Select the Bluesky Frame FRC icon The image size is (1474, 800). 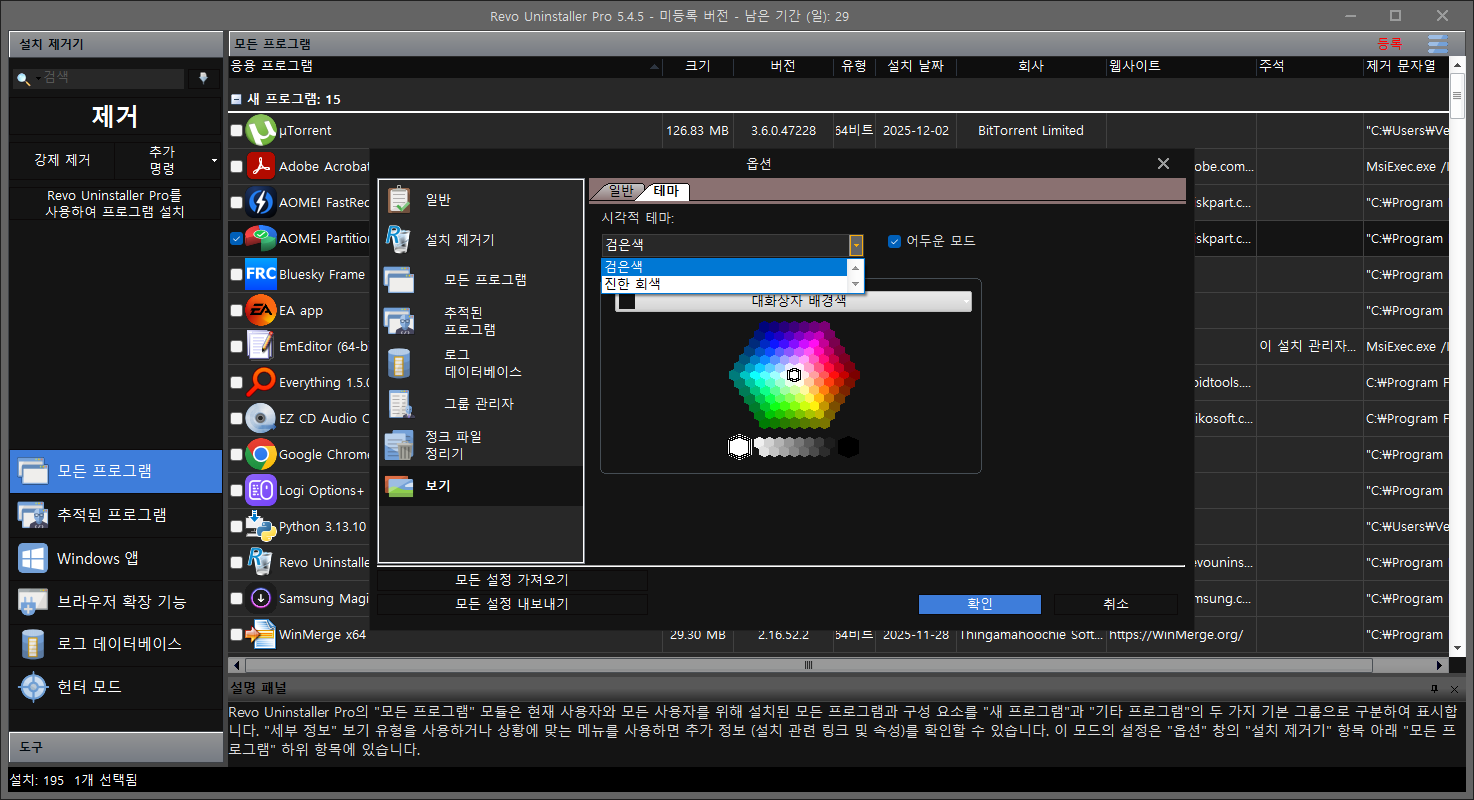click(261, 274)
